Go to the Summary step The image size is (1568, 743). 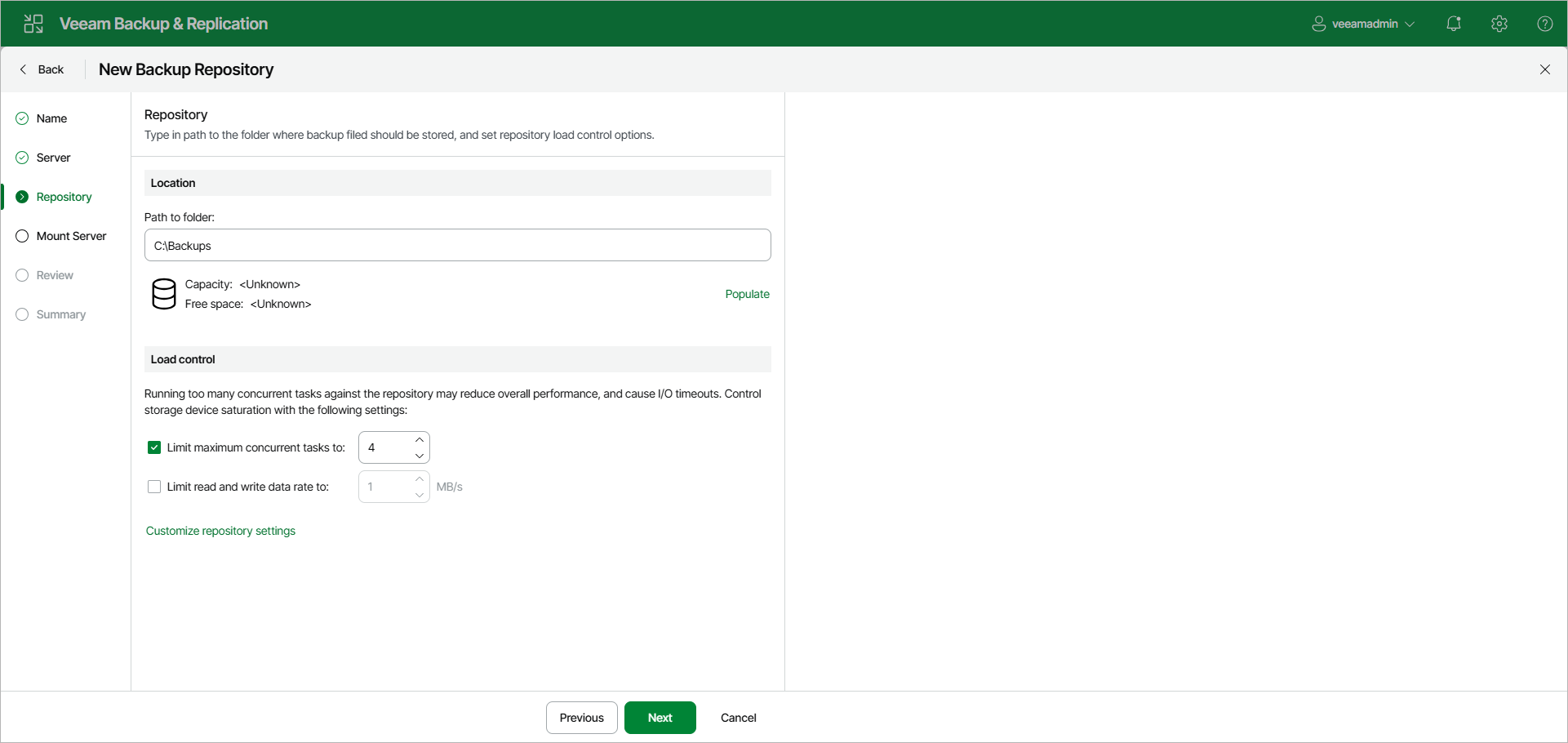[x=60, y=314]
